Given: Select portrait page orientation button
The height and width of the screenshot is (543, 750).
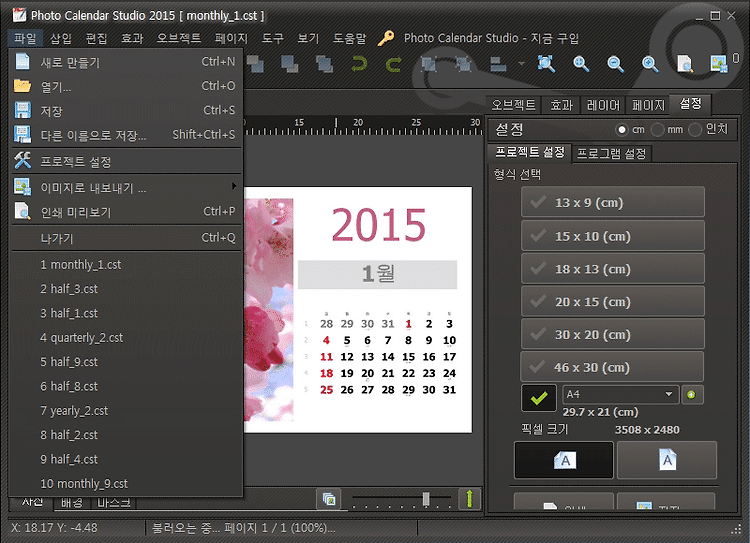Looking at the screenshot, I should (667, 460).
